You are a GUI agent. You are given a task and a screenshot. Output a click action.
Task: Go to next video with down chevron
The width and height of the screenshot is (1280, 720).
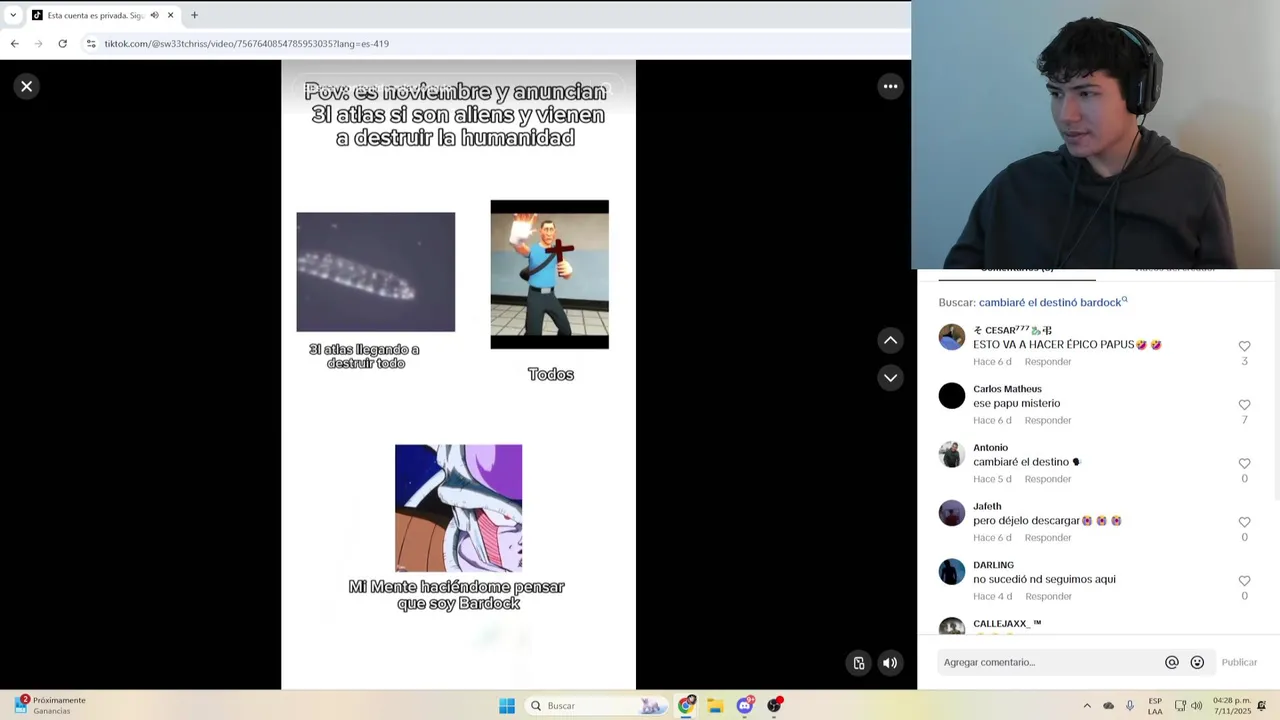coord(890,377)
